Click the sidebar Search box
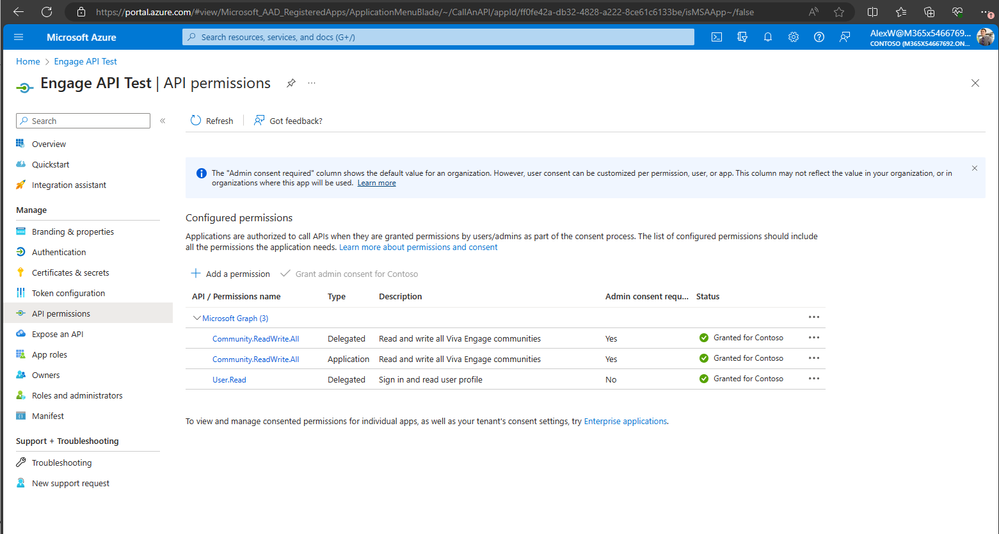Screen dimensions: 999x534 tap(83, 120)
